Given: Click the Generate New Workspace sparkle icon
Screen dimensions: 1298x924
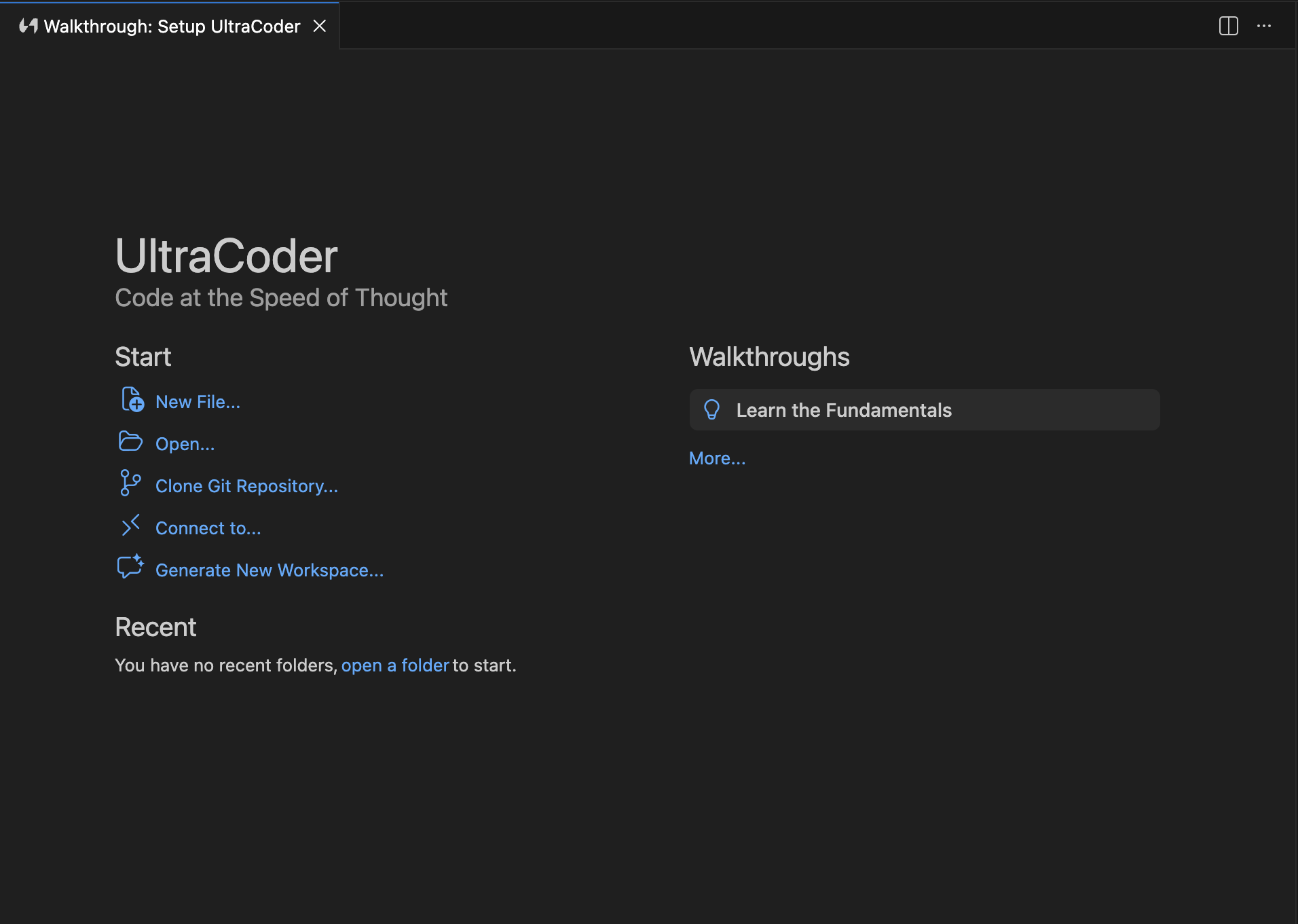Looking at the screenshot, I should 130,566.
